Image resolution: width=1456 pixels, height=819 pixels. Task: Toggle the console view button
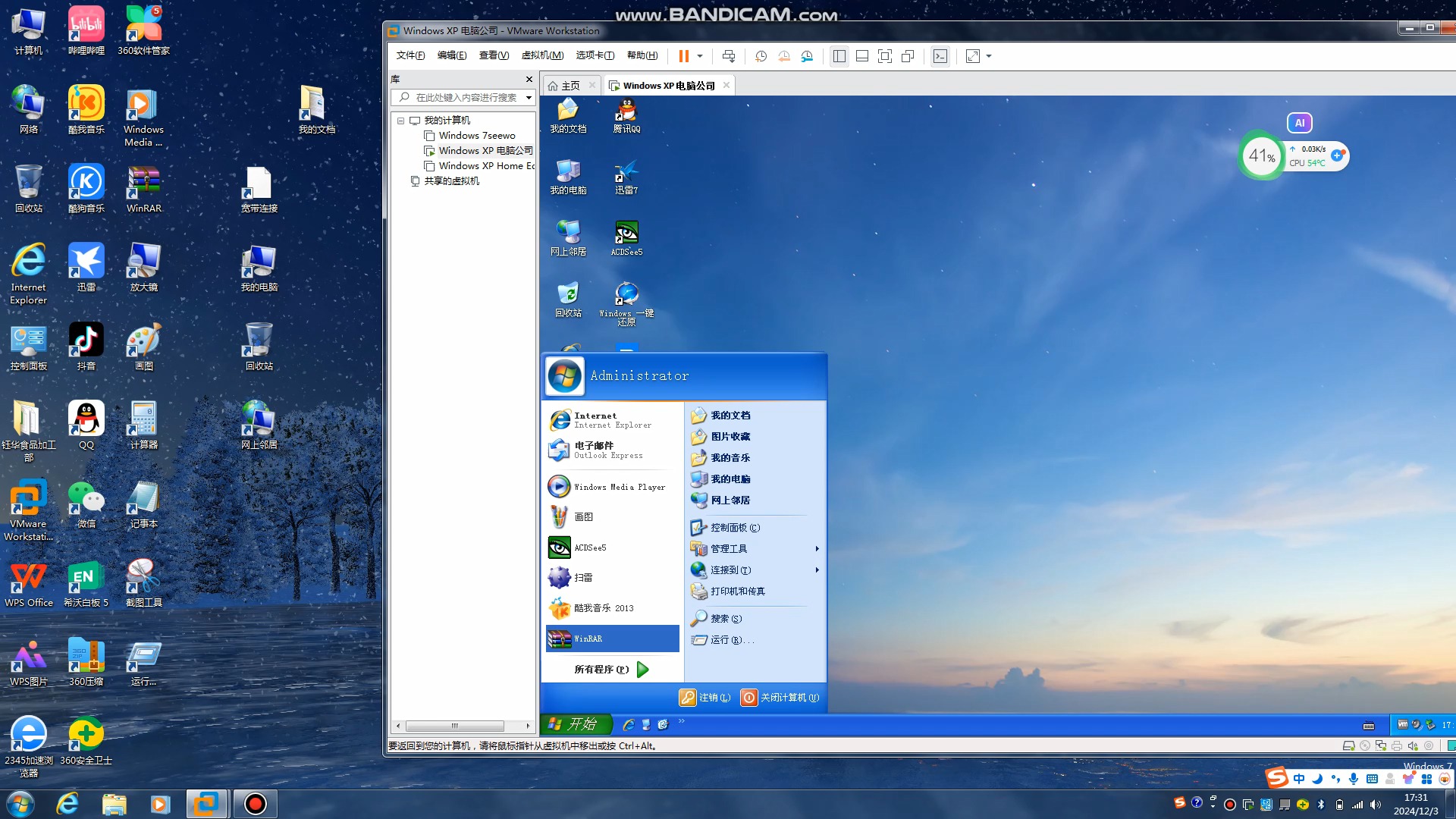940,56
